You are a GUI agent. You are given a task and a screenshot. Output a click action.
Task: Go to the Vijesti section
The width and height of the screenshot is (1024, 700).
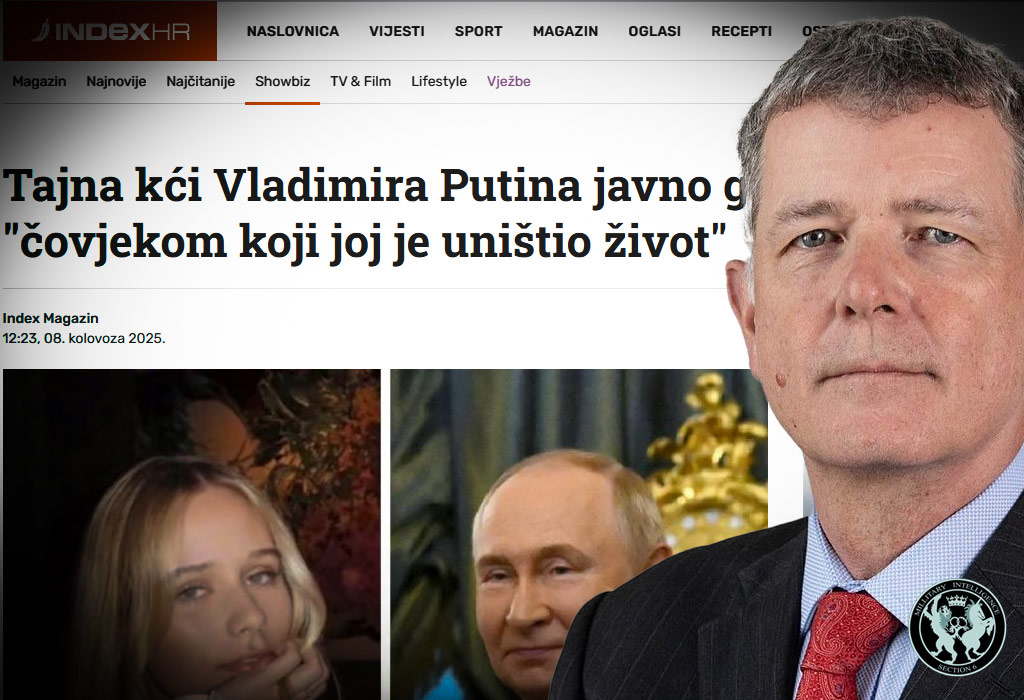(396, 31)
